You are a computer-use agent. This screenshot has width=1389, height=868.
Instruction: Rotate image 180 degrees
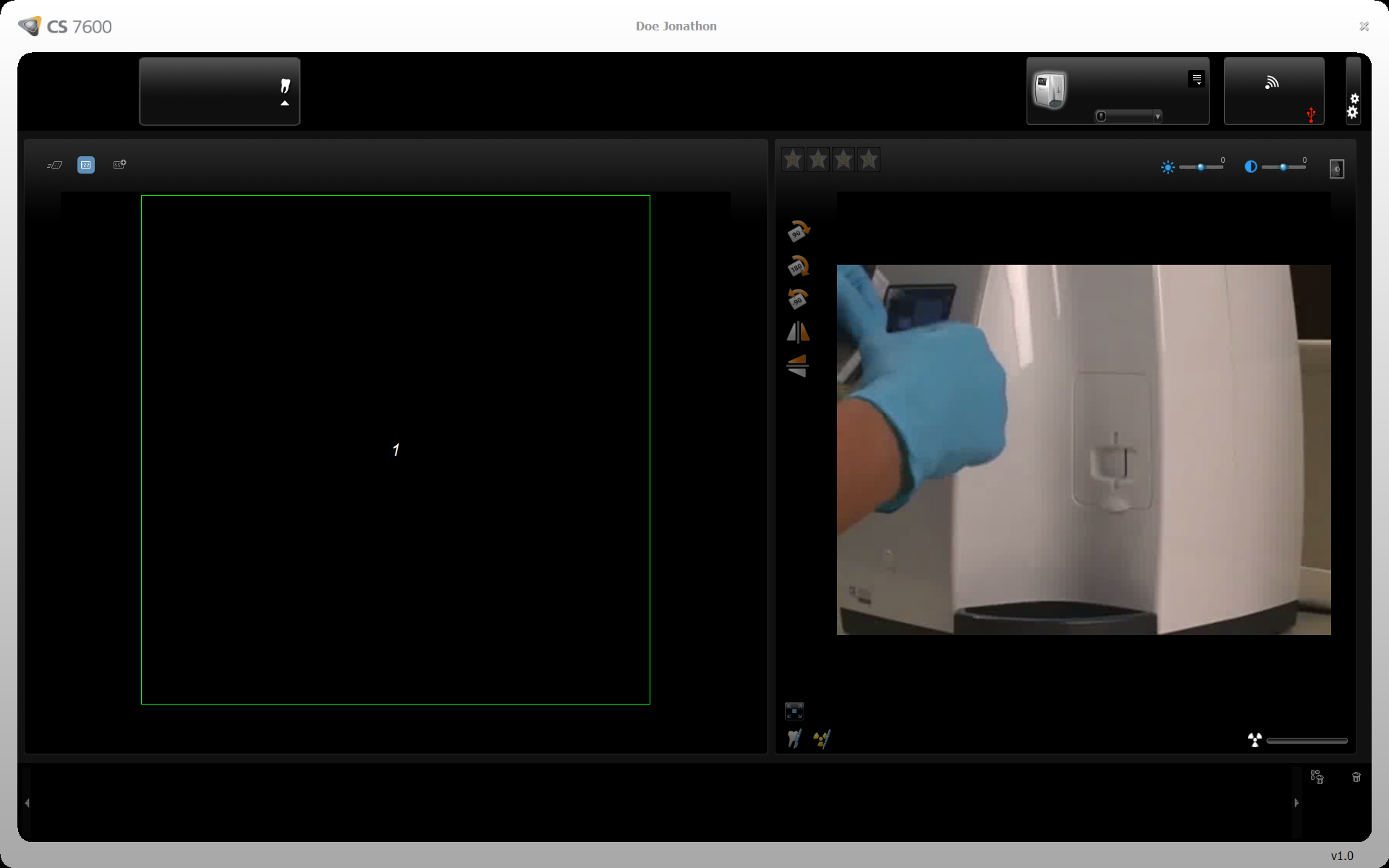[798, 266]
